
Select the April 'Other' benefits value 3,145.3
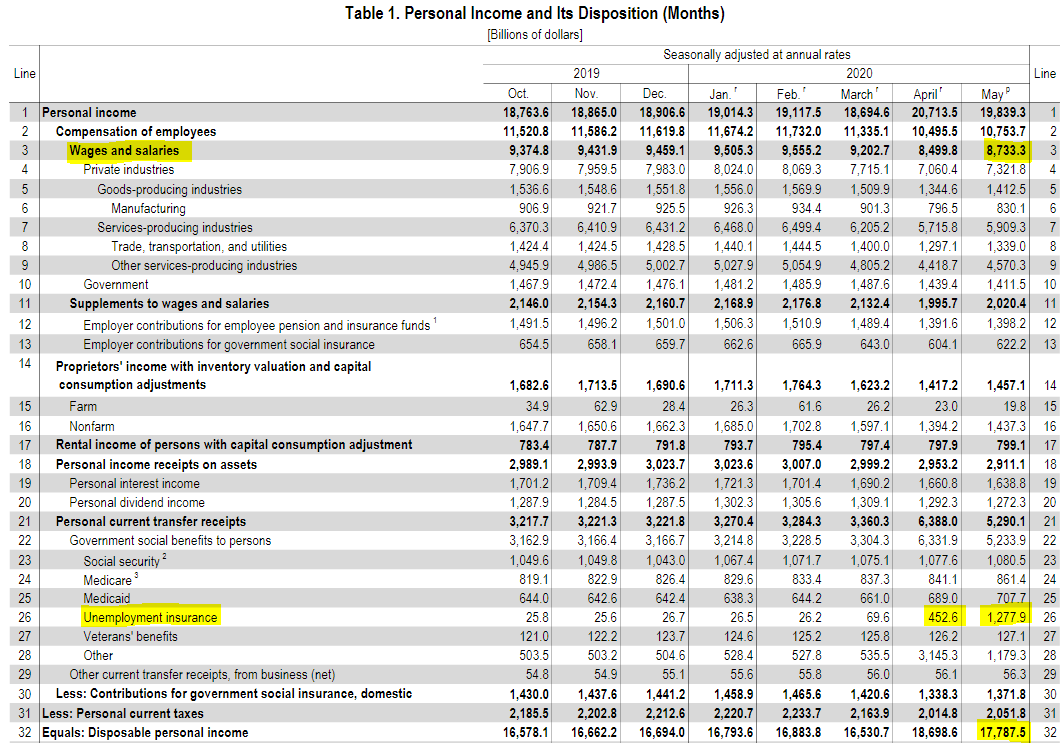(x=938, y=656)
